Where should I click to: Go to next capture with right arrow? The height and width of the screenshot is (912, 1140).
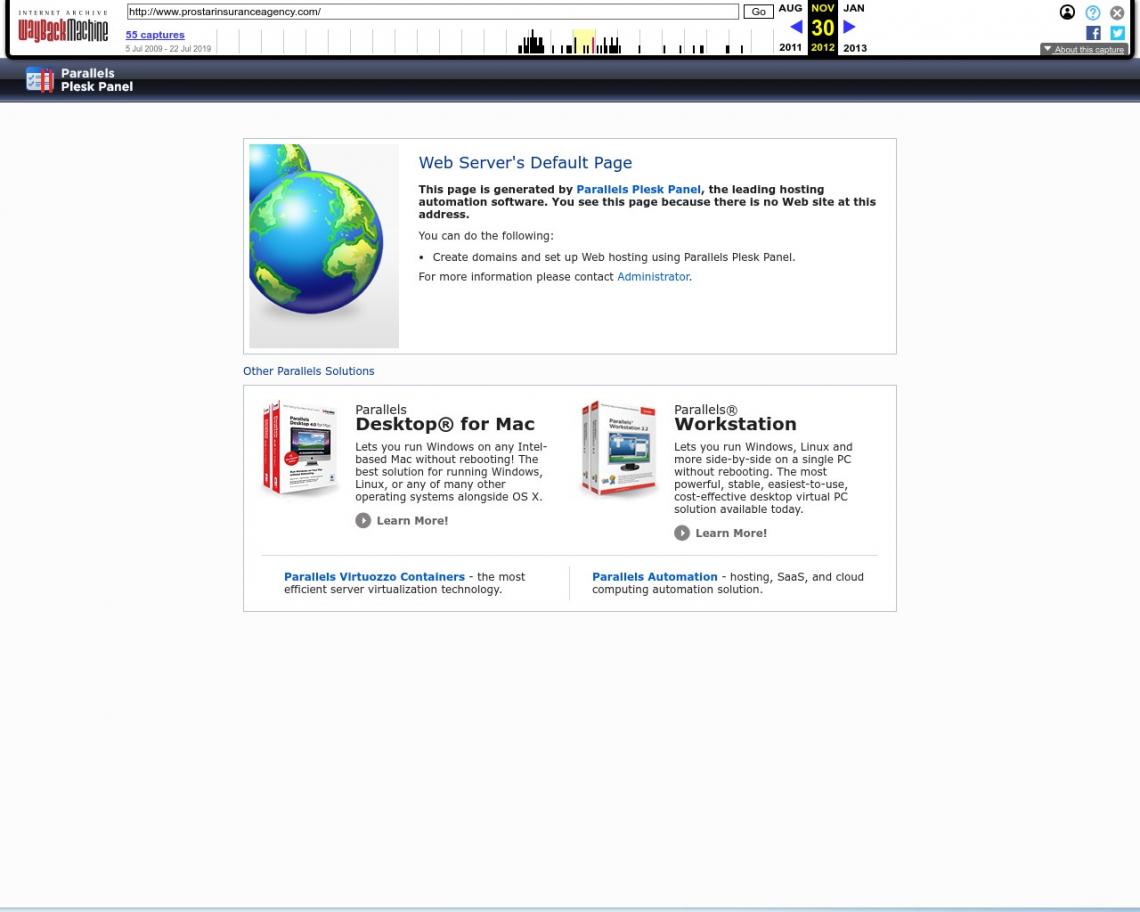click(x=849, y=27)
